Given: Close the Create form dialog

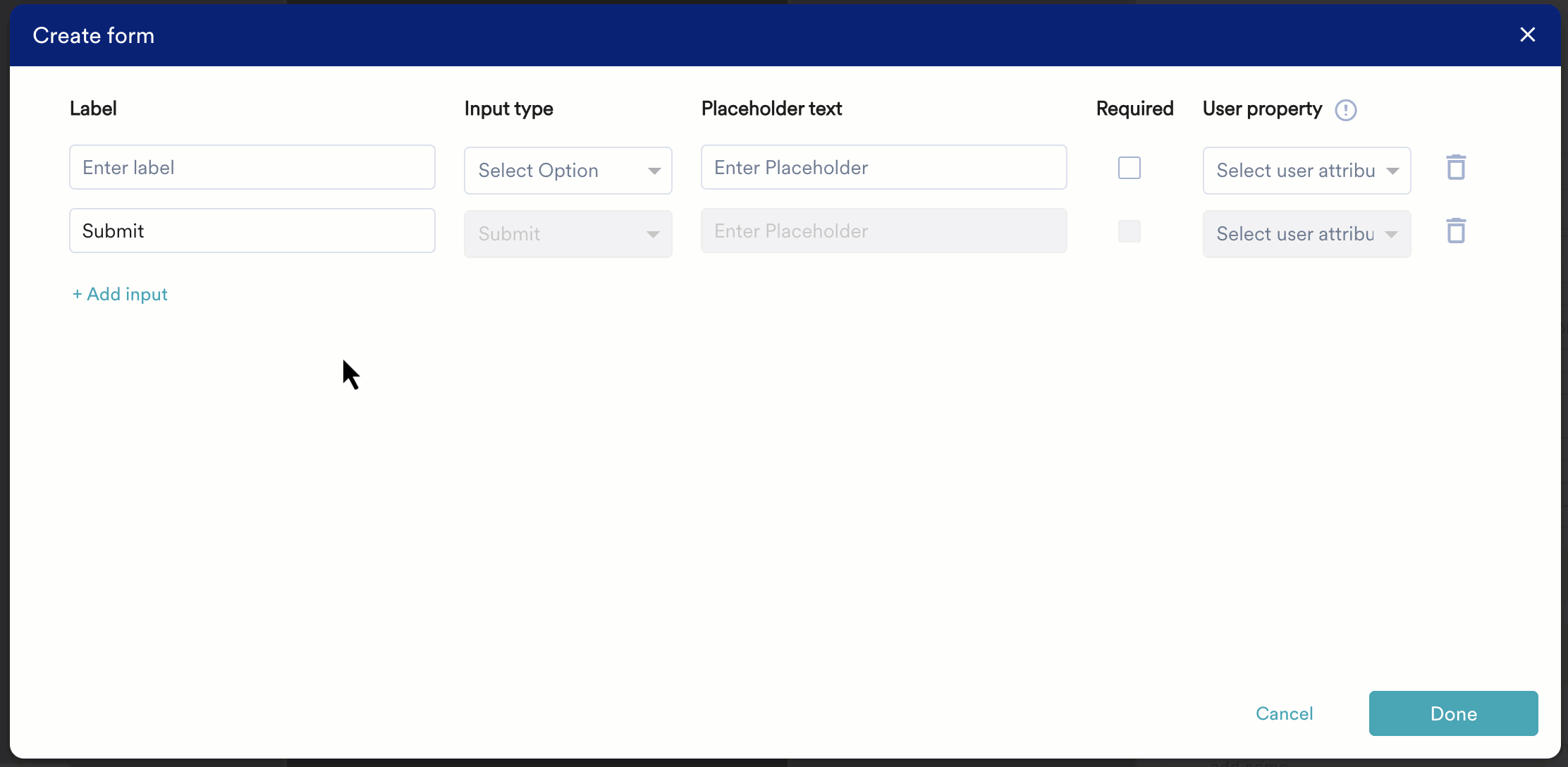Looking at the screenshot, I should pyautogui.click(x=1527, y=35).
